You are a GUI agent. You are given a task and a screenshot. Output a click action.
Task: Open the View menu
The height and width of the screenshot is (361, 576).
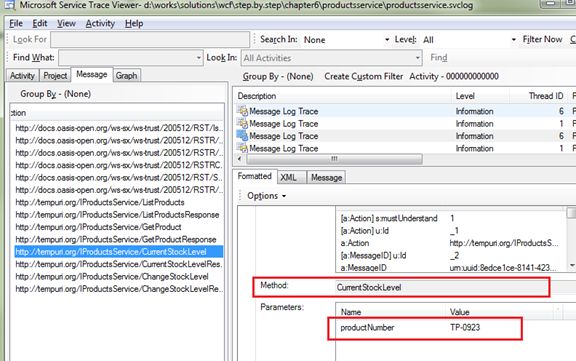pyautogui.click(x=66, y=24)
